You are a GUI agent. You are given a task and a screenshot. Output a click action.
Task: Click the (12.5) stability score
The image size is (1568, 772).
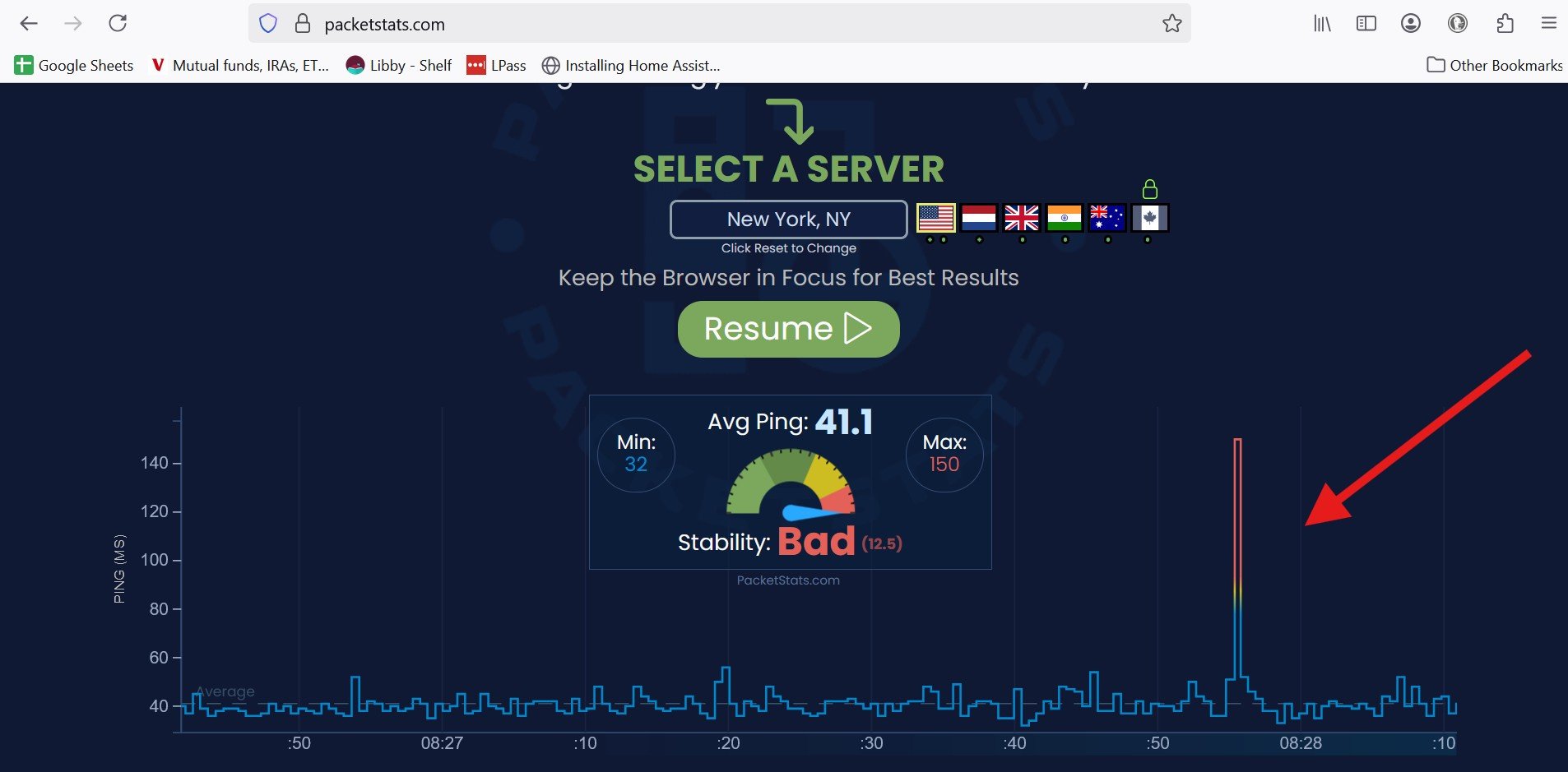(882, 543)
